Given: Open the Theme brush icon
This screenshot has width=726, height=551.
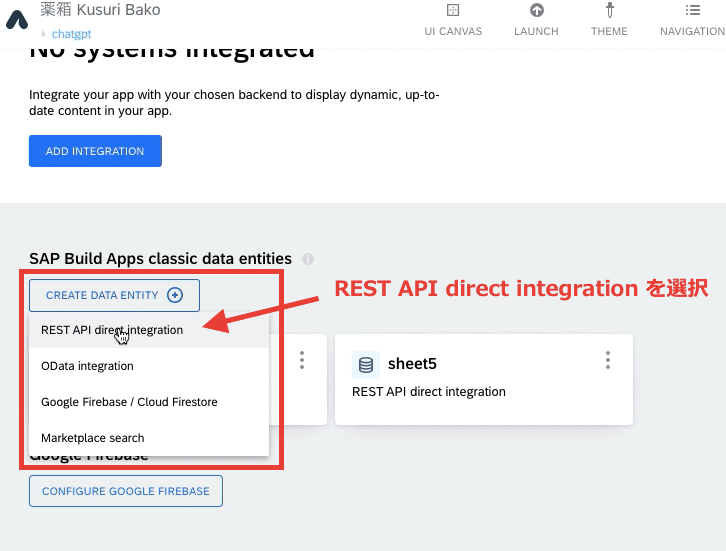Looking at the screenshot, I should point(609,10).
